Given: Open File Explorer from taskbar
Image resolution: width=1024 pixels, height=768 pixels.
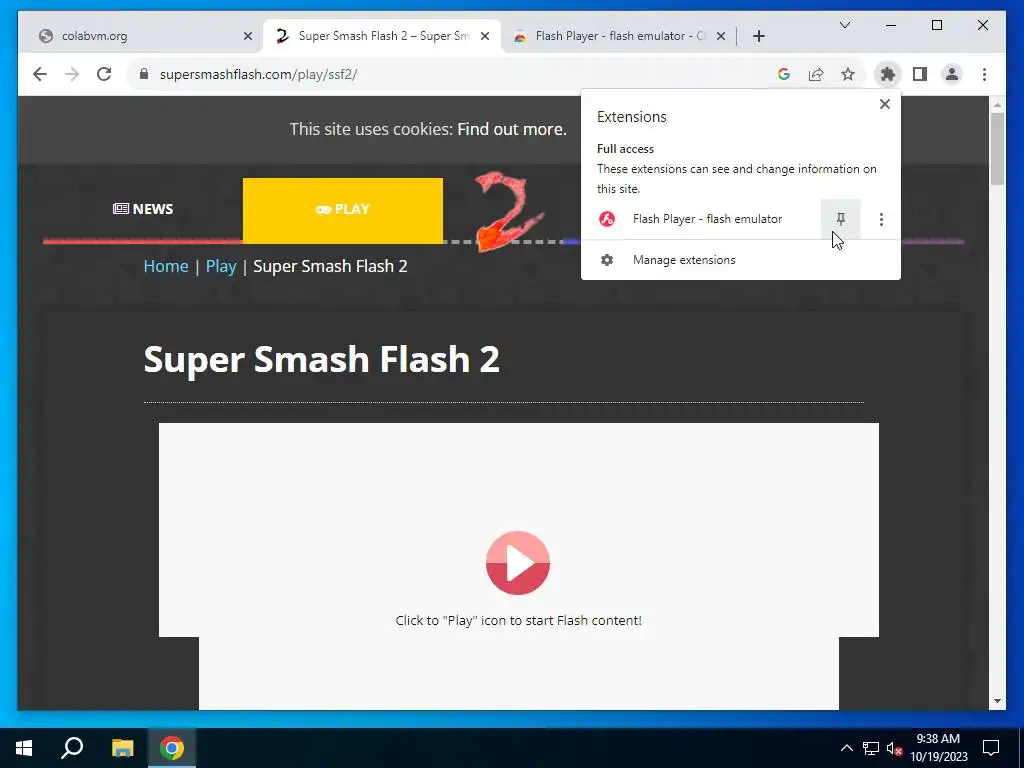Looking at the screenshot, I should (x=122, y=748).
